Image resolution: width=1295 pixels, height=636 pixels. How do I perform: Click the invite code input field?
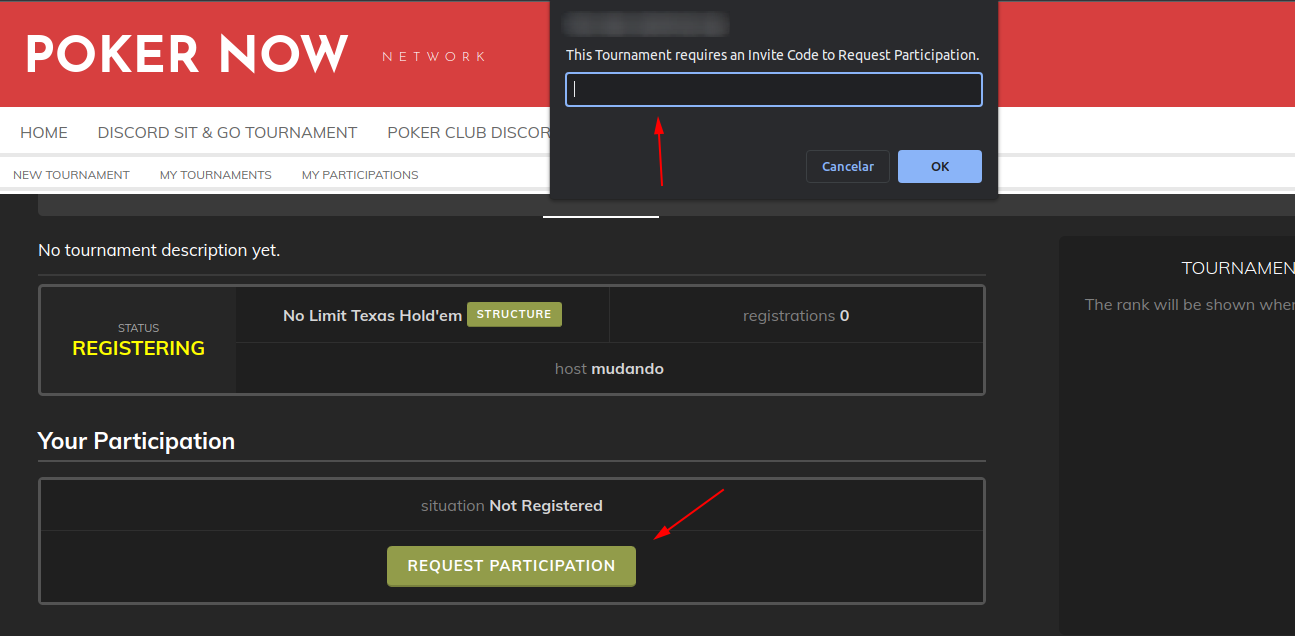[x=774, y=89]
